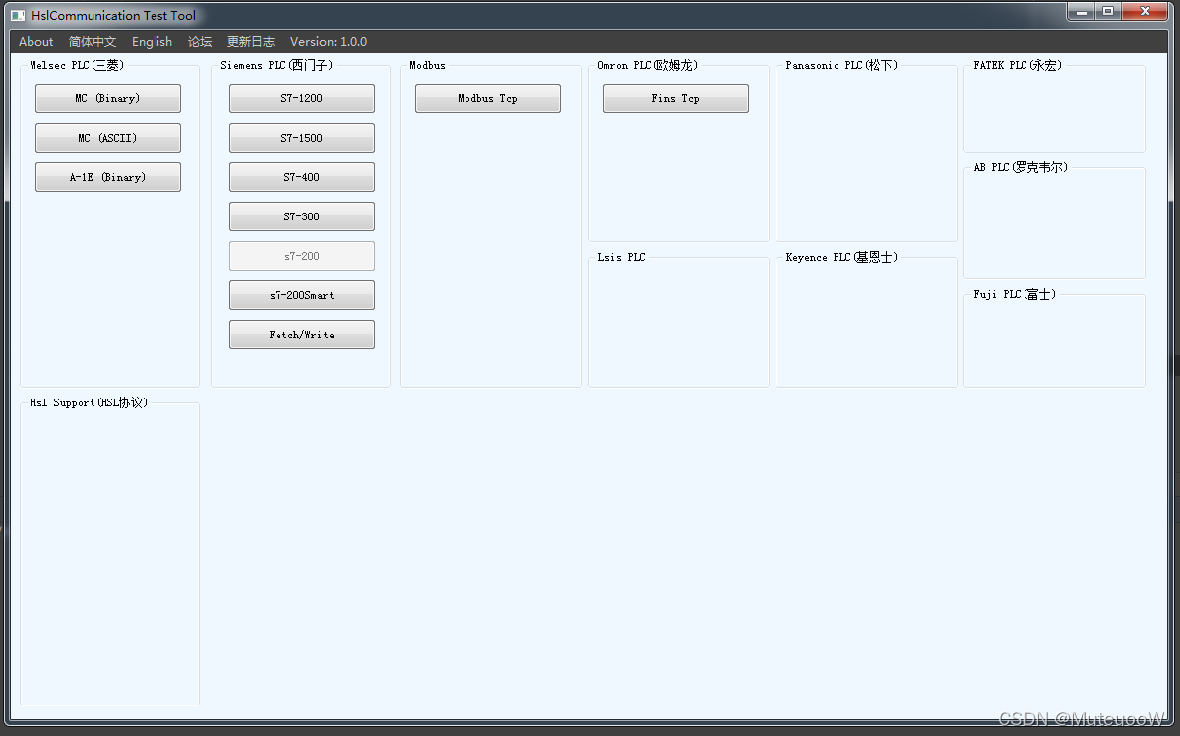The height and width of the screenshot is (736, 1180).
Task: Click the FATEK PLC (永宏) group label
Action: tap(1017, 65)
